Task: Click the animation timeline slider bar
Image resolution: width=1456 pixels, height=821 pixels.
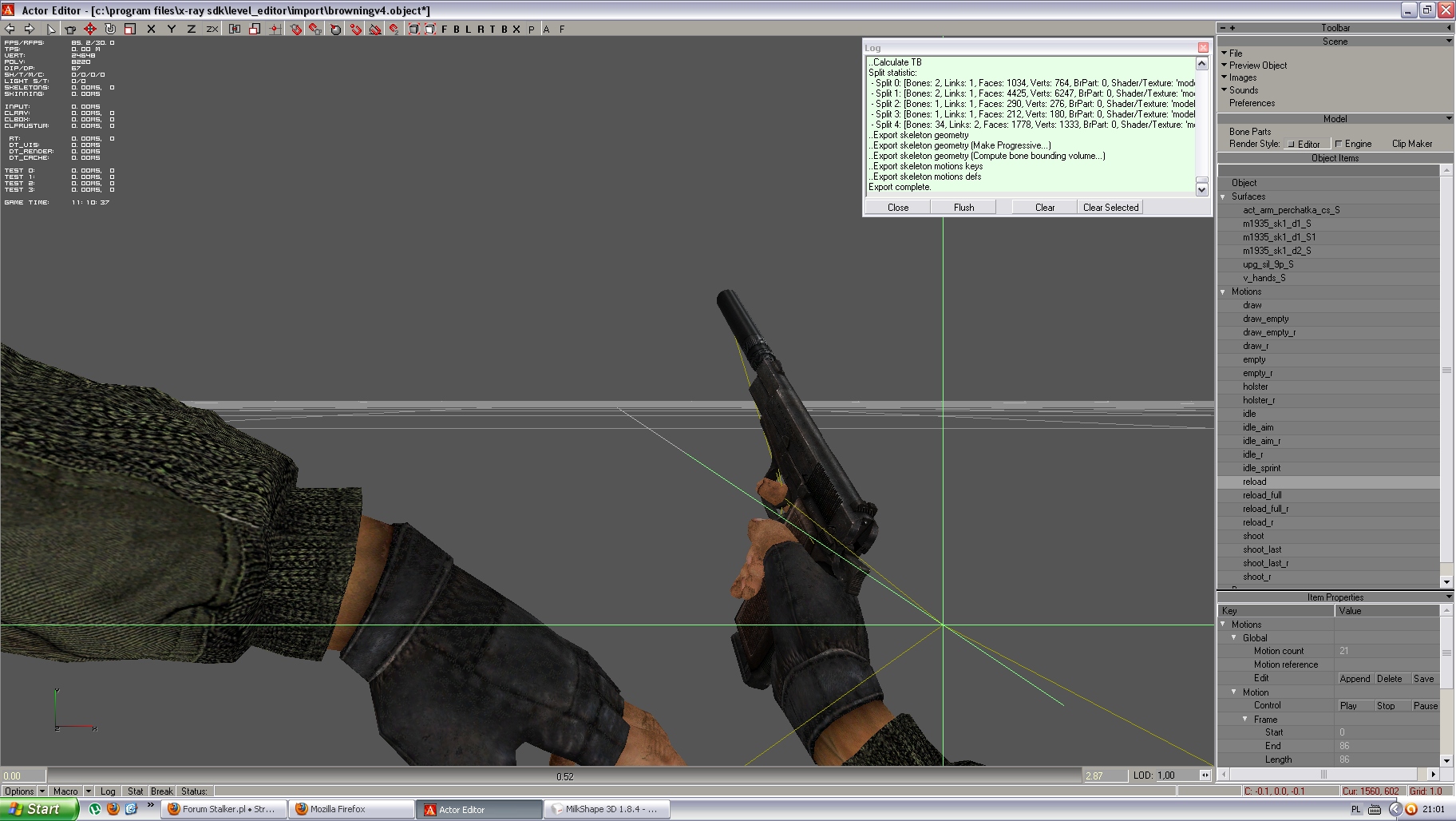Action: click(564, 775)
